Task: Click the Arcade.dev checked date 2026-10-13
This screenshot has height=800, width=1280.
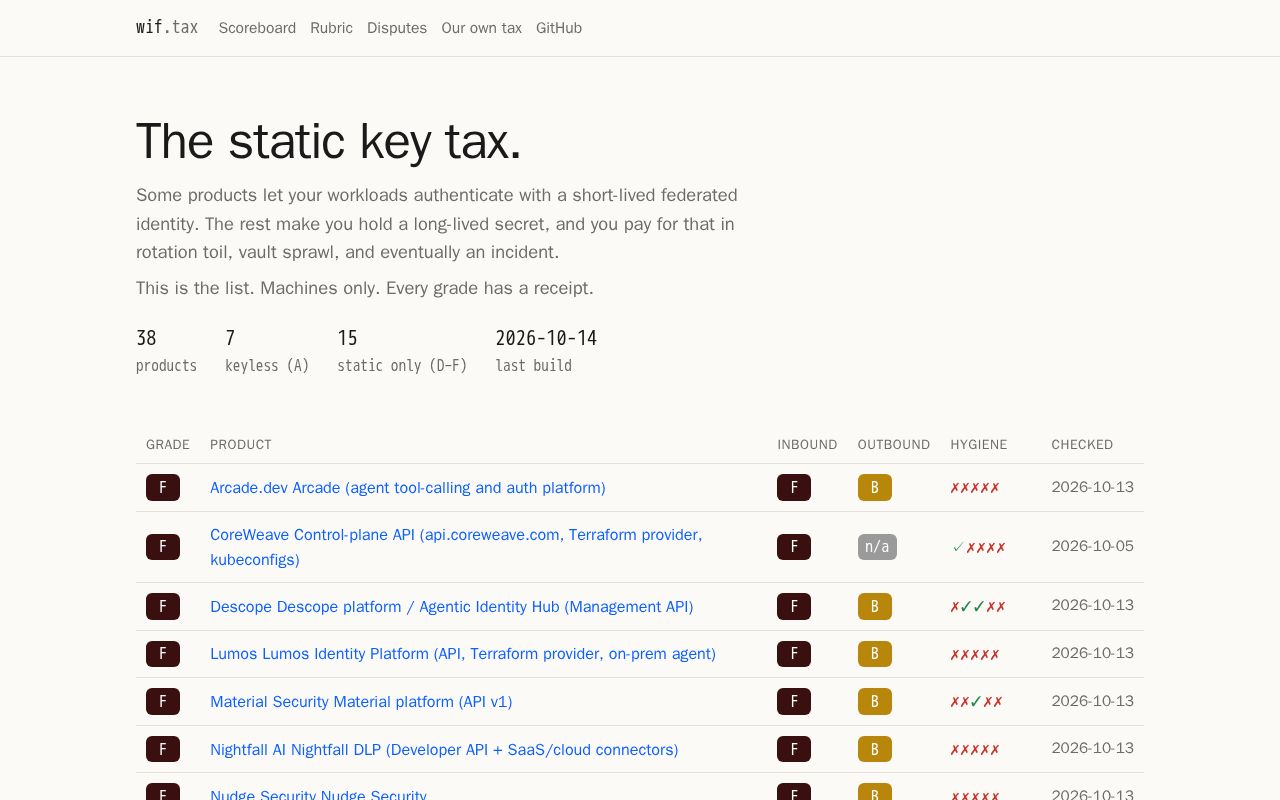Action: (1093, 487)
